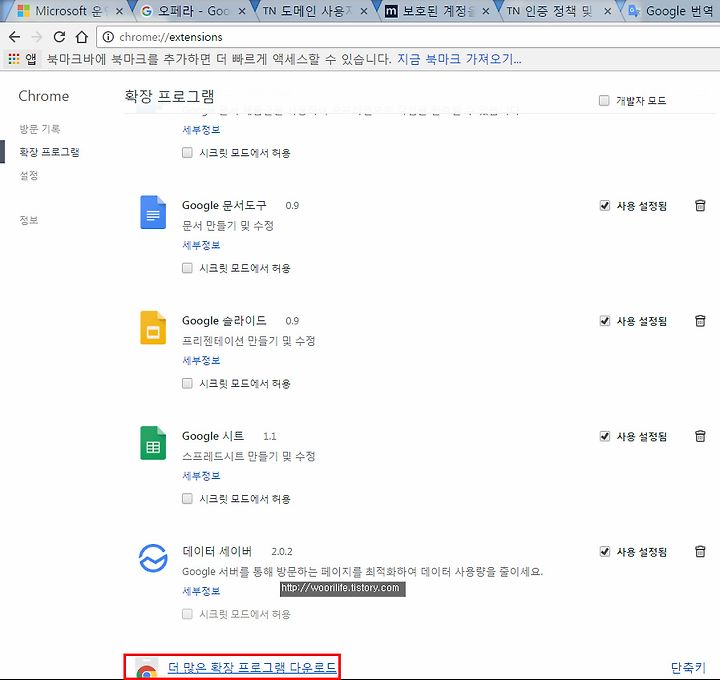Viewport: 720px width, 680px height.
Task: Click the 프리젠테이션 만들기 및 수정 description
Action: pos(248,341)
